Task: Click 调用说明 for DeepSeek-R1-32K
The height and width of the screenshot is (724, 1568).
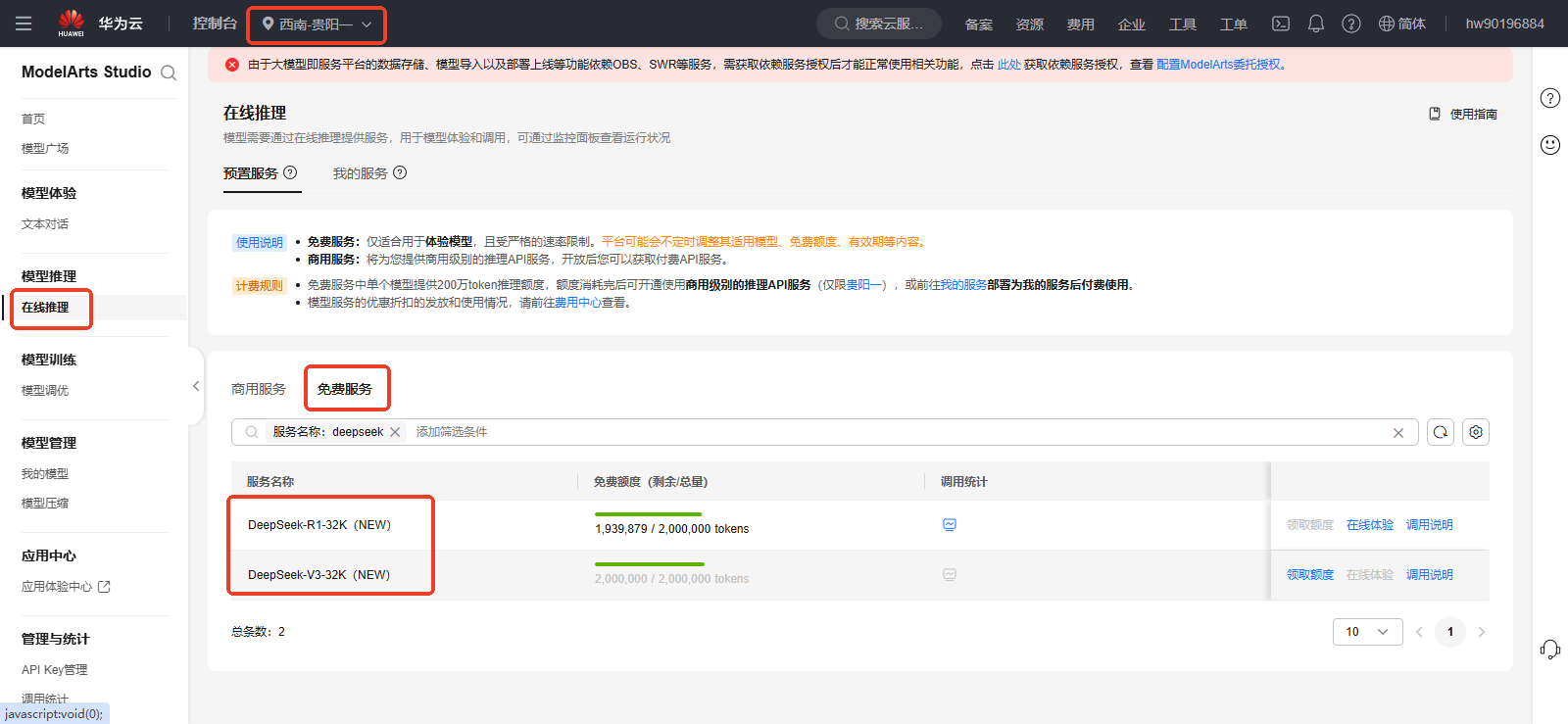Action: click(x=1430, y=525)
